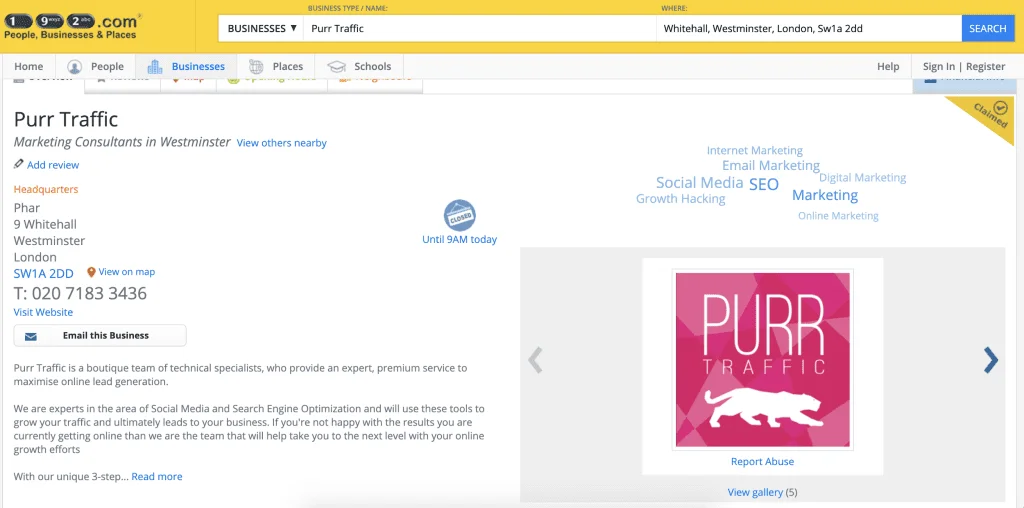
Task: Go to the Home tab
Action: [29, 66]
